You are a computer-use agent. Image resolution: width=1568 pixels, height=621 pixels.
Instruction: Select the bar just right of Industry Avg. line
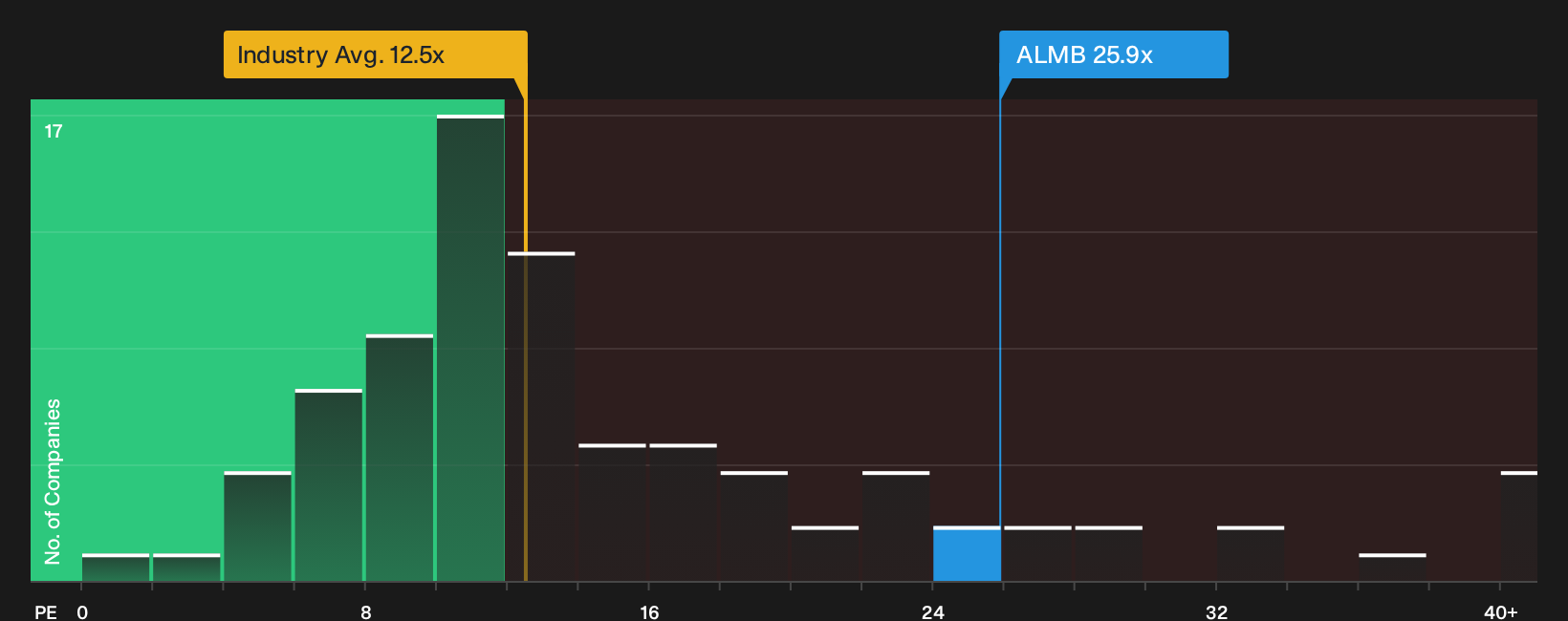[541, 417]
